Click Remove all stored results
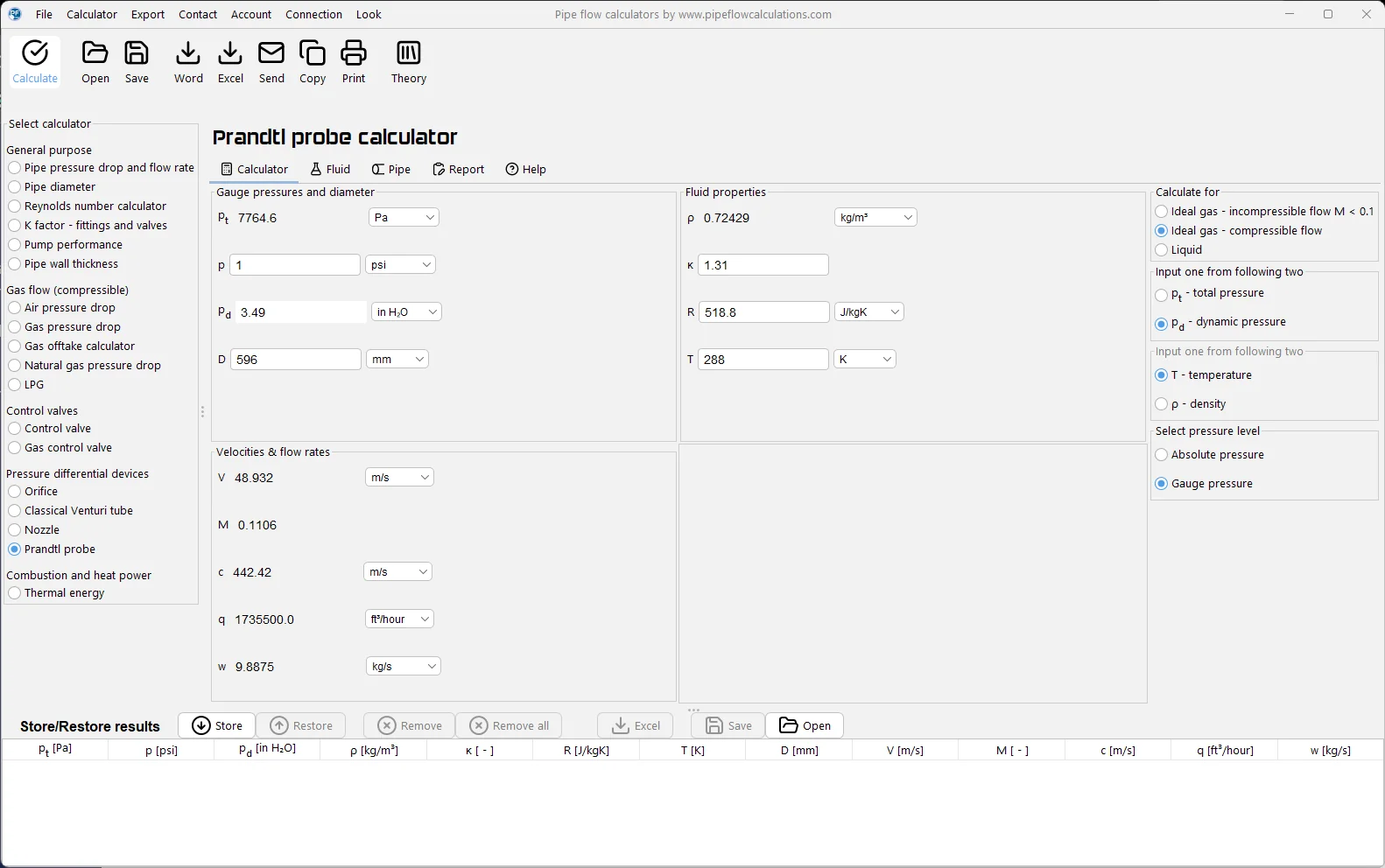This screenshot has height=868, width=1385. point(510,725)
